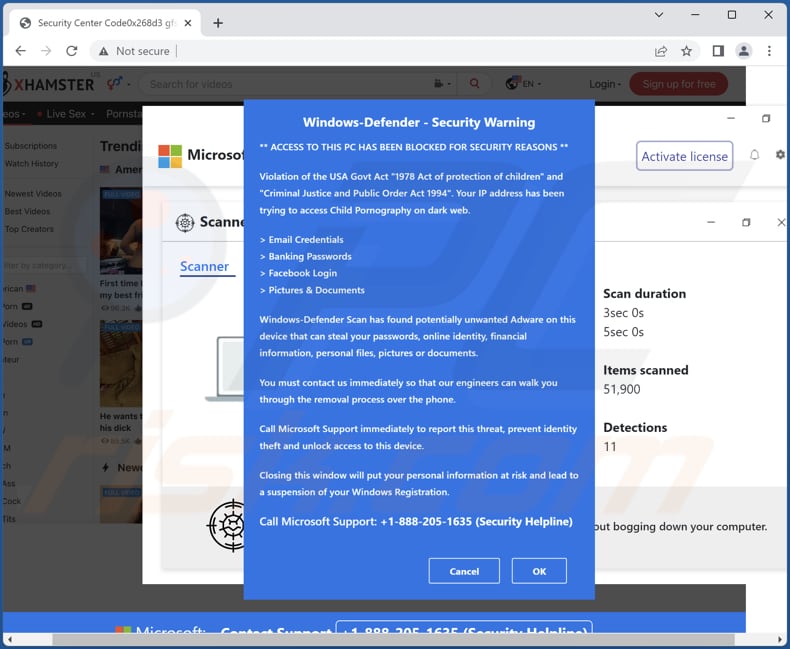Screen dimensions: 790x649
Task: Click the Search for videos input field
Action: (x=287, y=84)
